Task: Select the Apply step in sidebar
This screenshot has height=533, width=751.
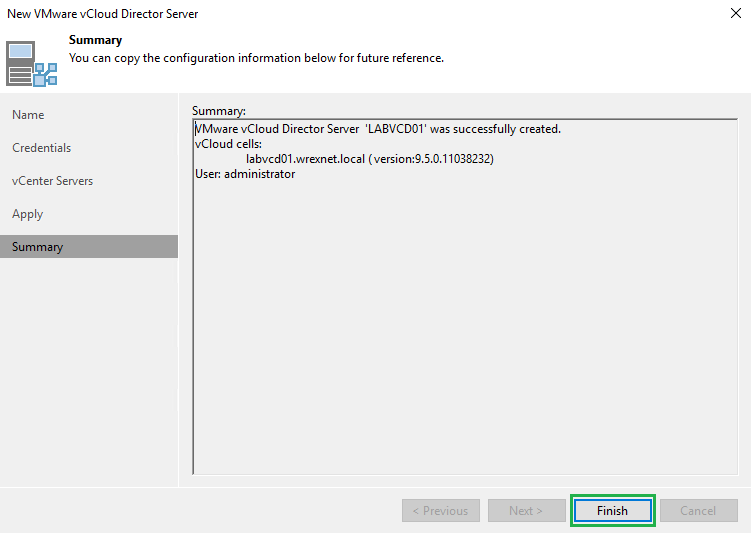Action: click(28, 214)
